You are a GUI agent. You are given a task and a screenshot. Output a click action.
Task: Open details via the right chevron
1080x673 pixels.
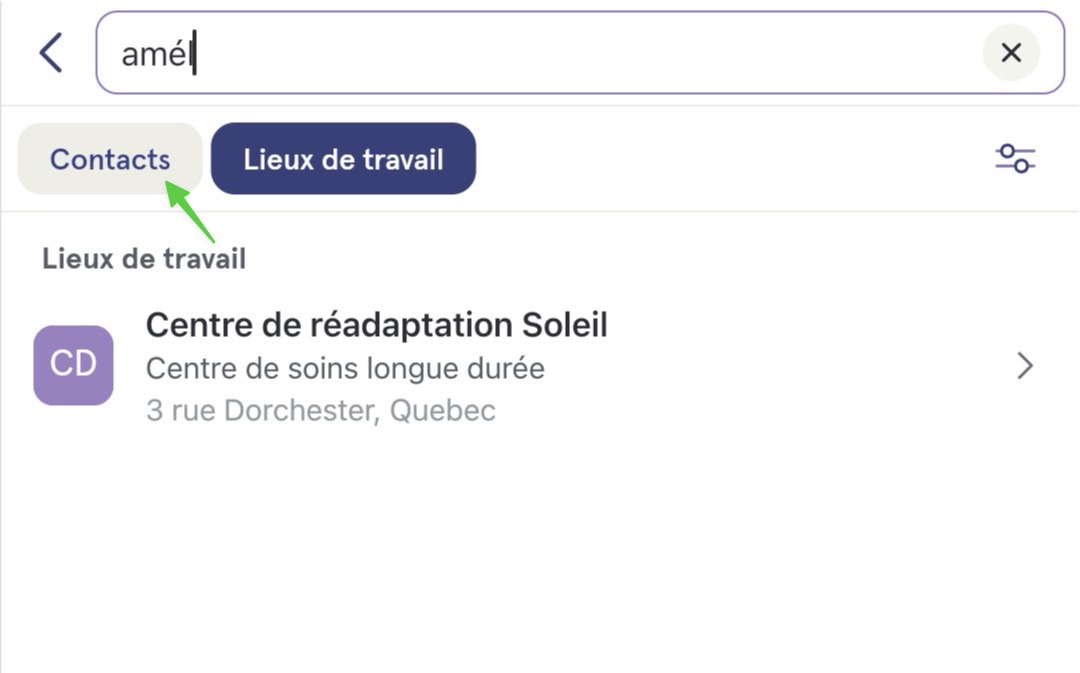coord(1025,366)
